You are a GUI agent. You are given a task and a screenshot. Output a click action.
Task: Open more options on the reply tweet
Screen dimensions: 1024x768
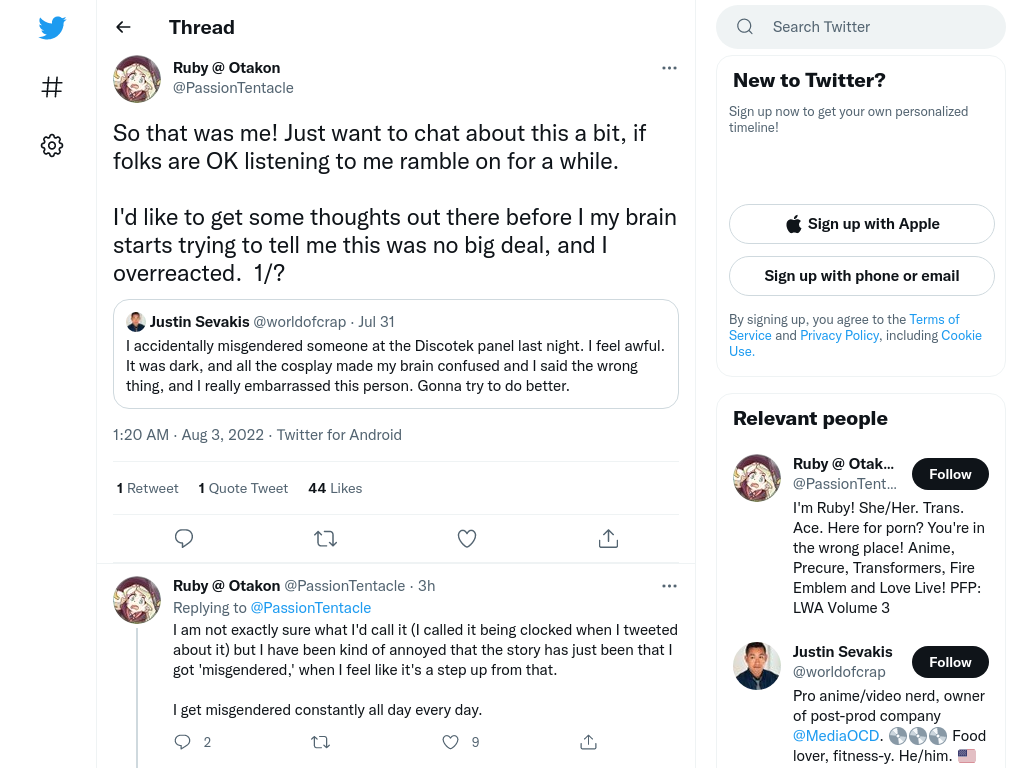coord(669,586)
